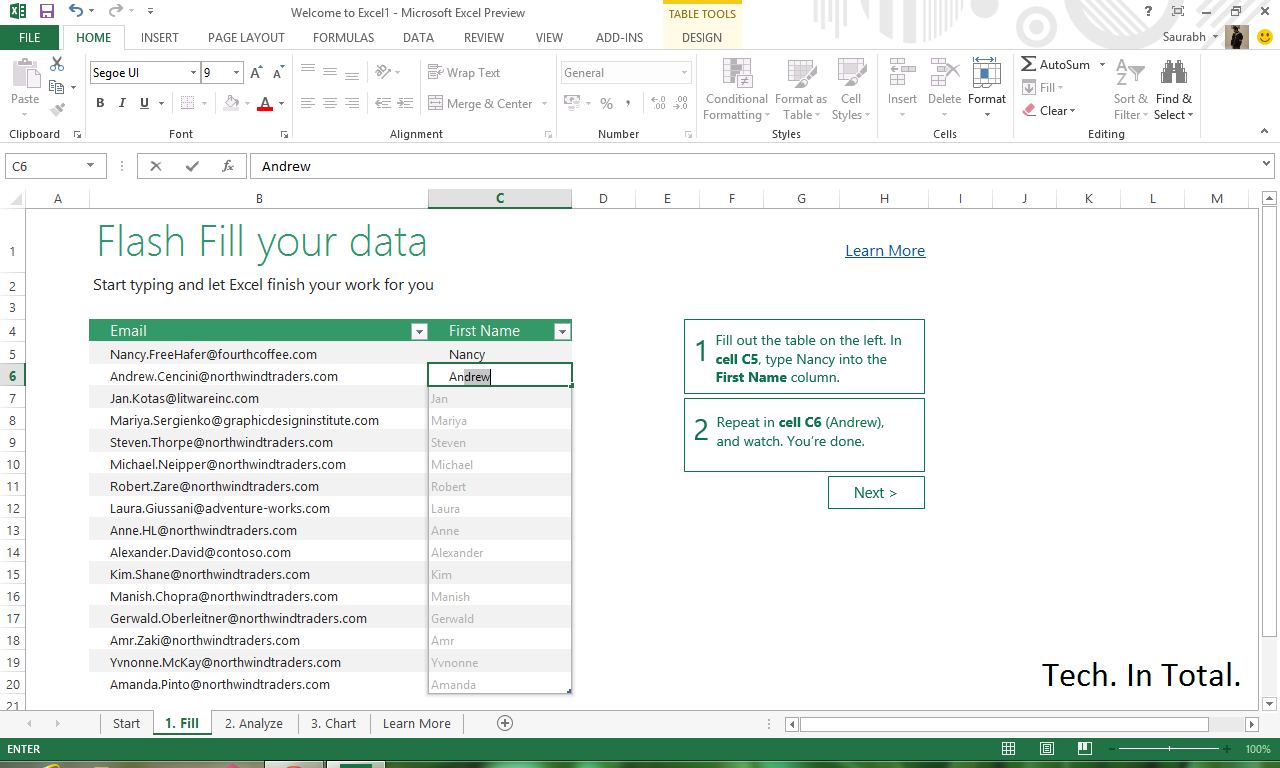Toggle bold formatting
This screenshot has height=768, width=1280.
tap(100, 103)
